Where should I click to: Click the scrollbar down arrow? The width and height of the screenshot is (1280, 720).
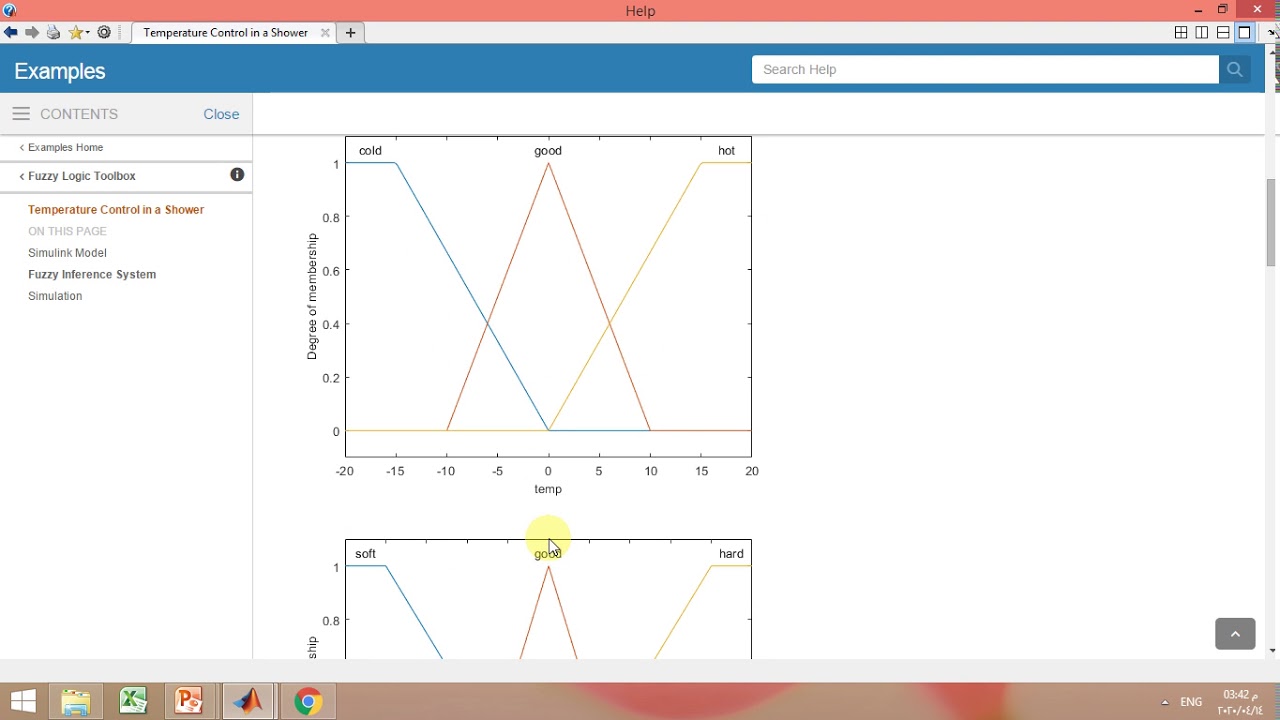pyautogui.click(x=1272, y=651)
